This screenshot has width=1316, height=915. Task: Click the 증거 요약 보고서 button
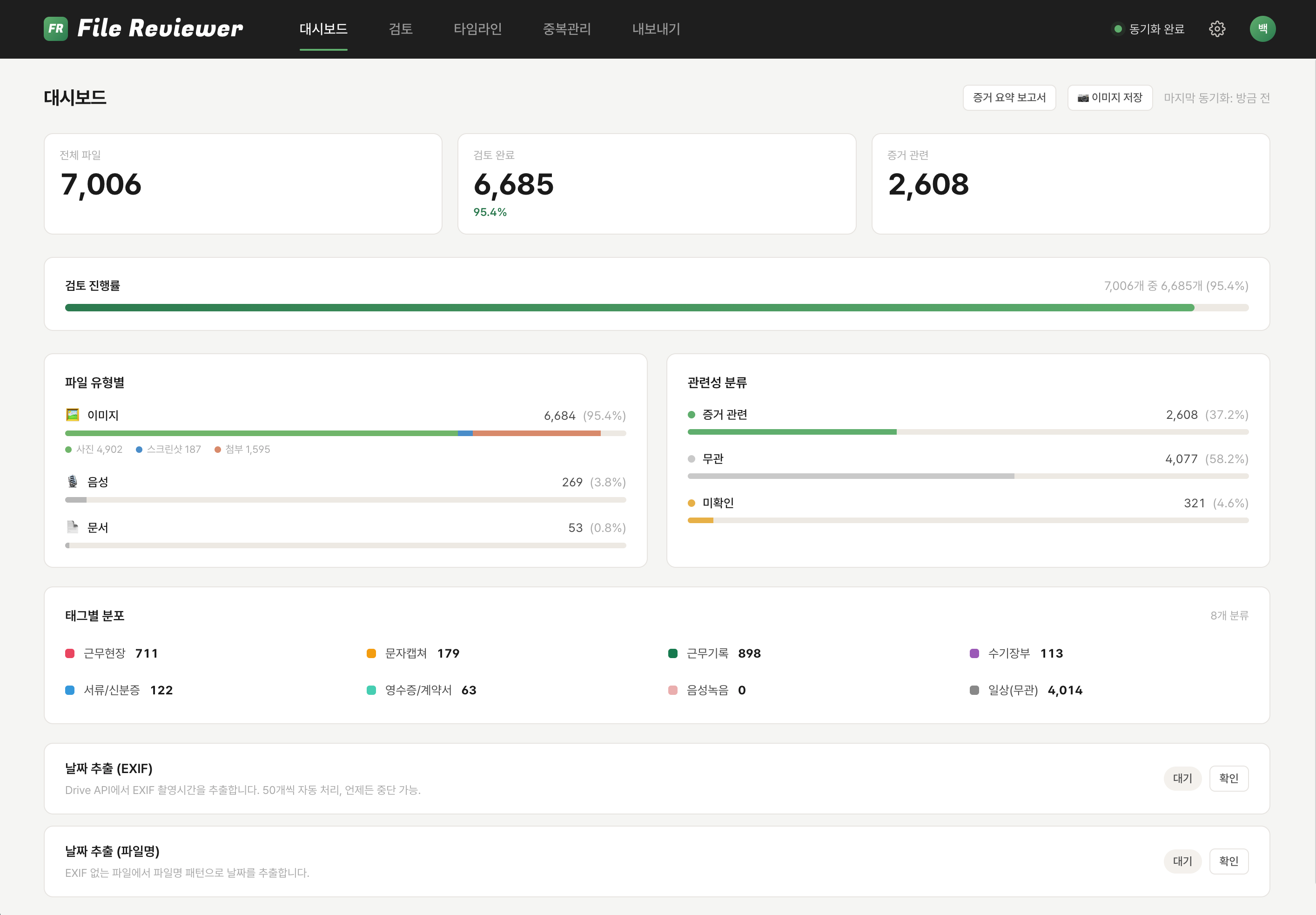[1009, 97]
